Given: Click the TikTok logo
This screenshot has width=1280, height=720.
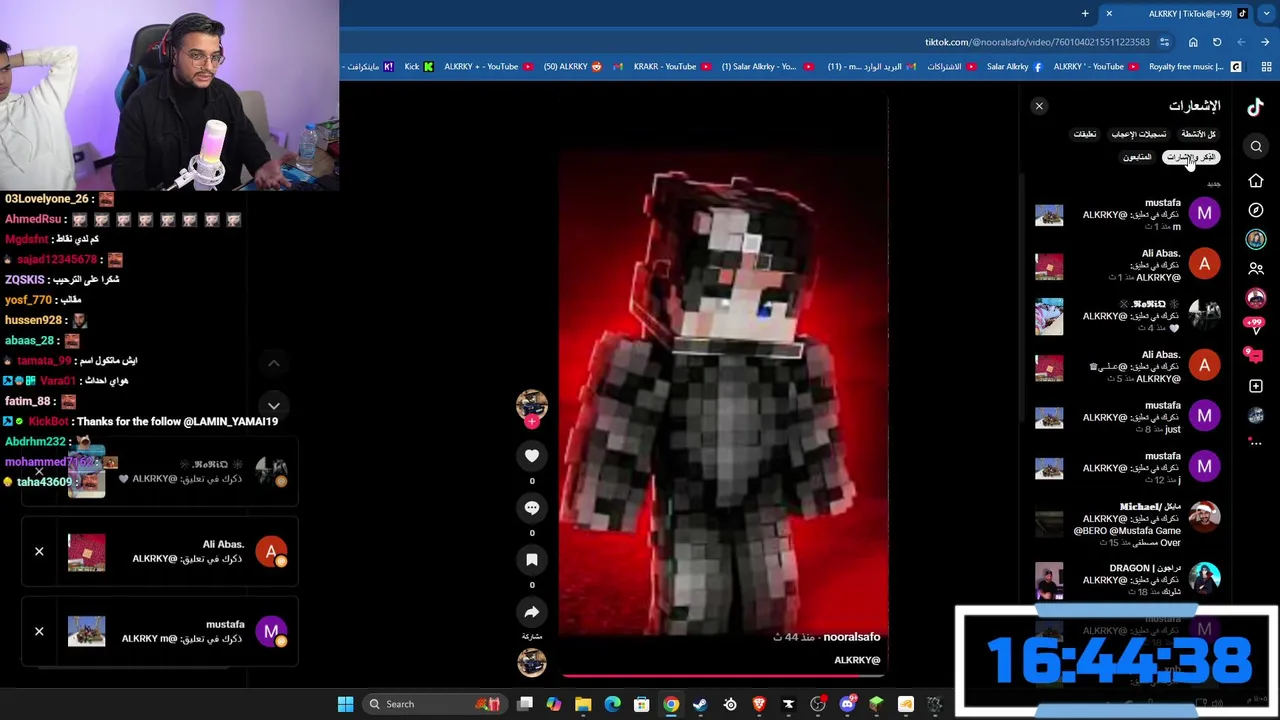Looking at the screenshot, I should [x=1256, y=106].
